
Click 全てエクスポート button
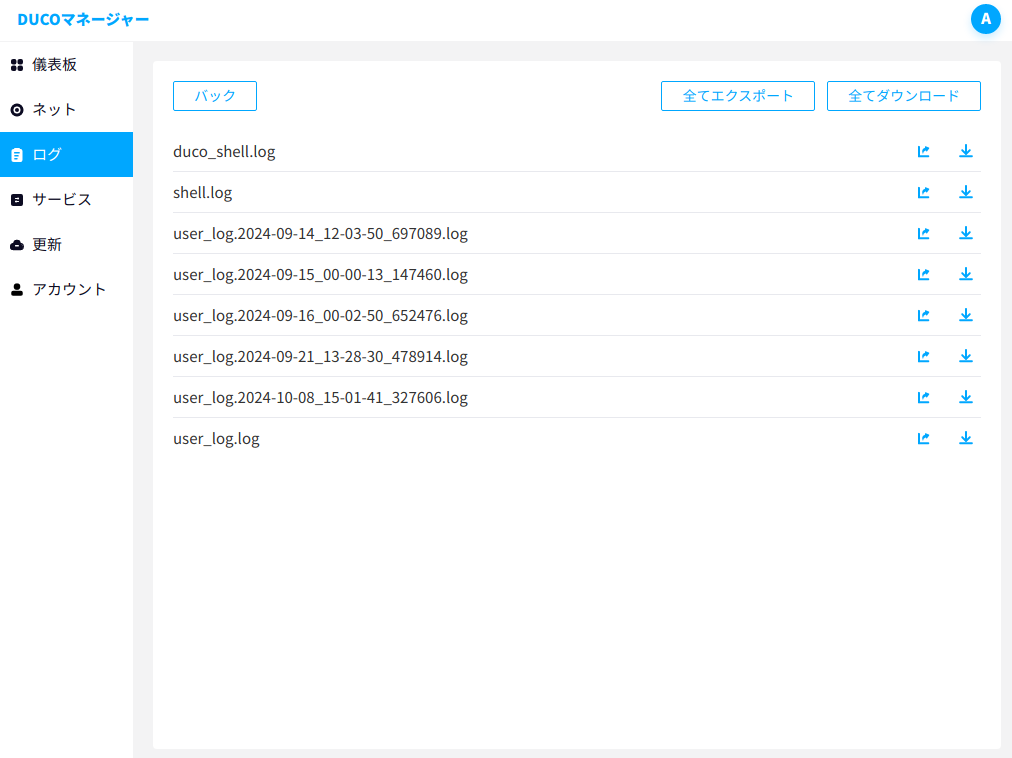coord(738,96)
